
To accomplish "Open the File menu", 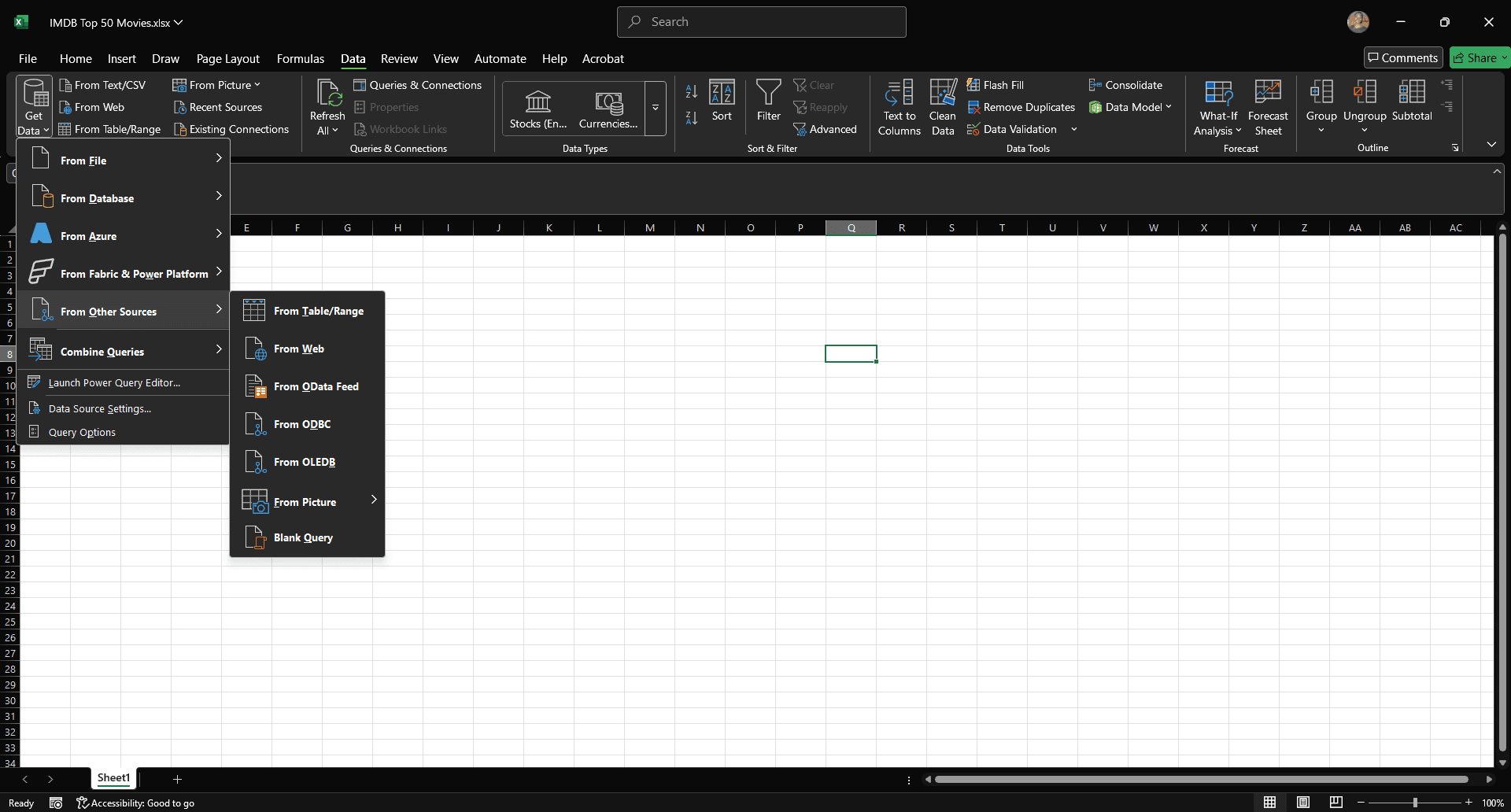I will pyautogui.click(x=28, y=59).
